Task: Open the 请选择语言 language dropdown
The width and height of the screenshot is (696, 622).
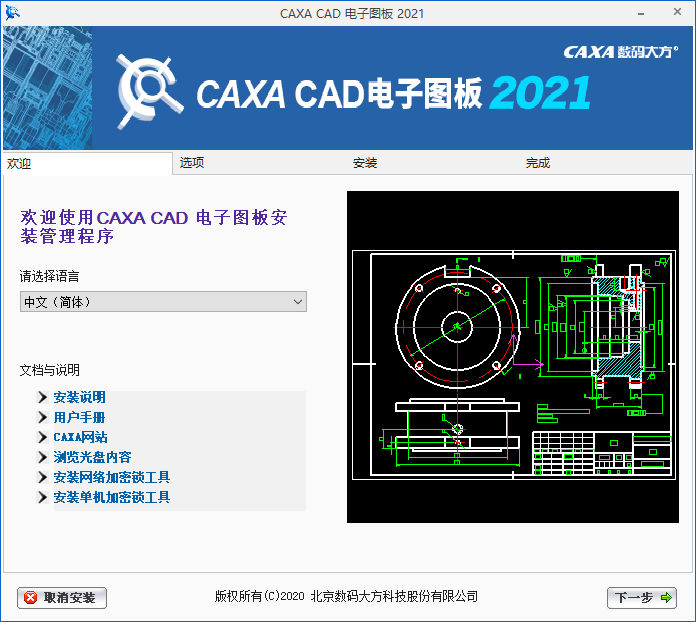Action: coord(163,301)
